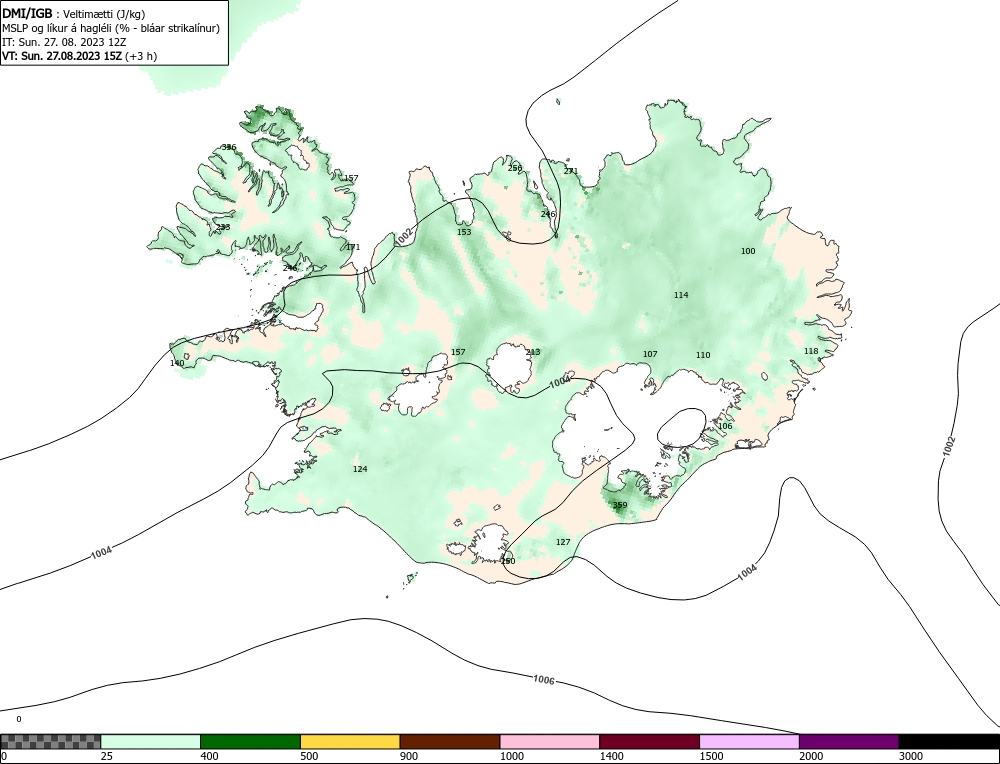Click the legend scale label 1400
Screen dimensions: 1000x764
tap(612, 756)
